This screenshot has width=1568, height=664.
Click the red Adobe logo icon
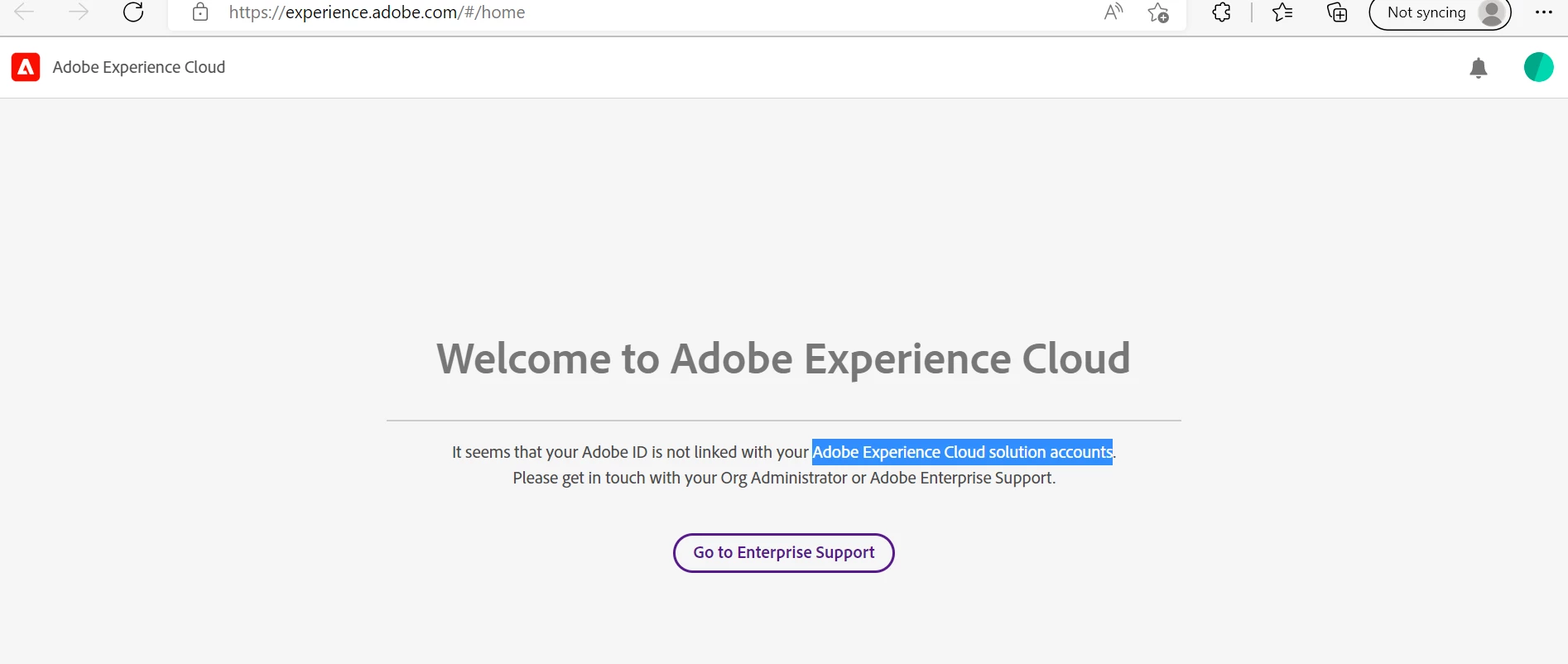pos(26,67)
